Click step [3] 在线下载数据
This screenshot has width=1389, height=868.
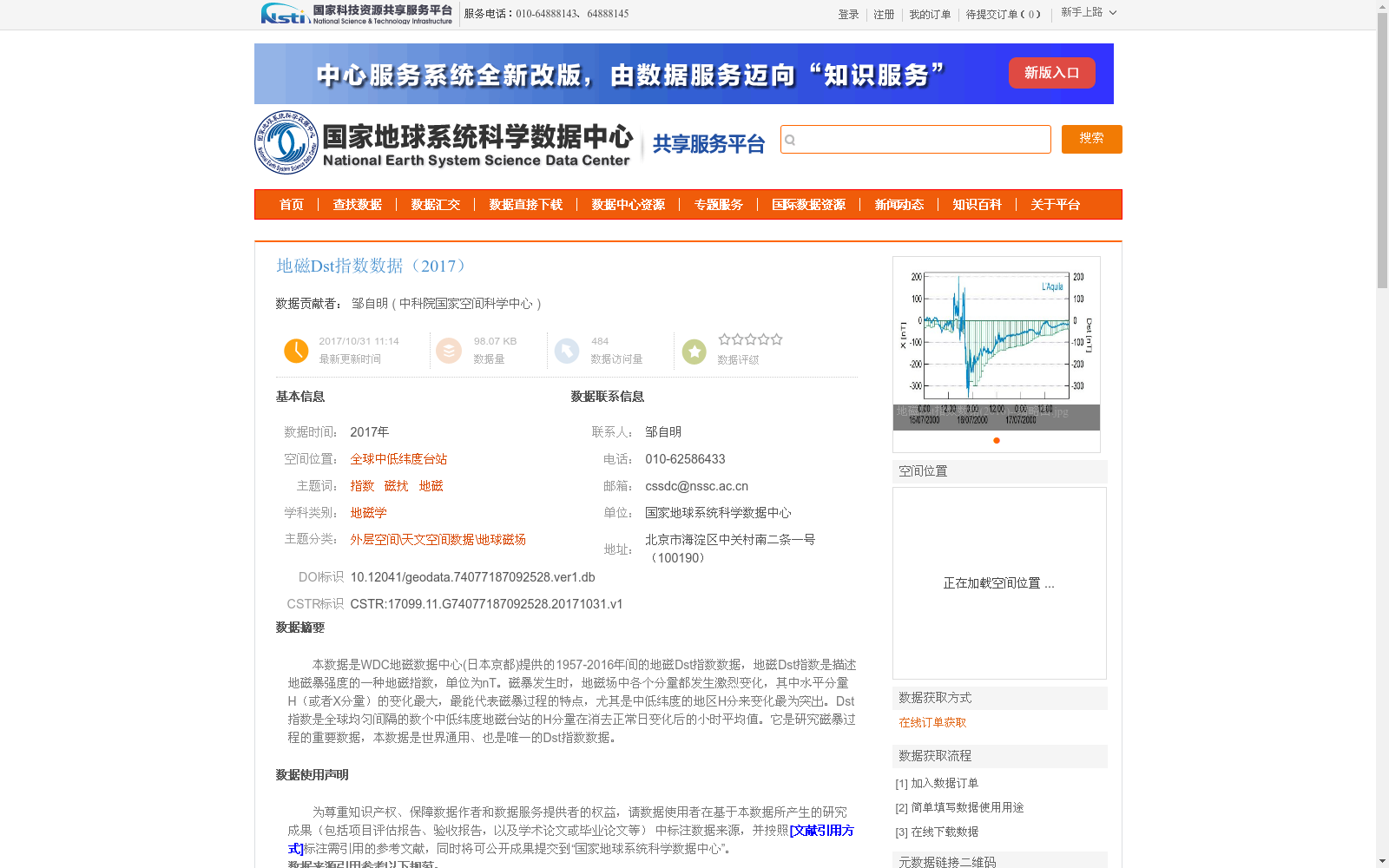coord(937,832)
